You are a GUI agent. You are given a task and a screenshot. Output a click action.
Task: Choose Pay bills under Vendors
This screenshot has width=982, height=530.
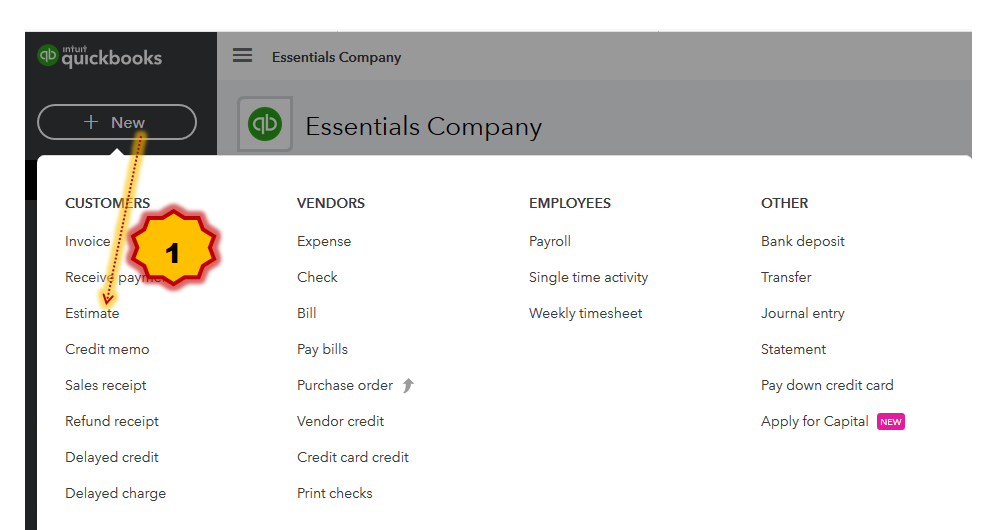point(322,349)
